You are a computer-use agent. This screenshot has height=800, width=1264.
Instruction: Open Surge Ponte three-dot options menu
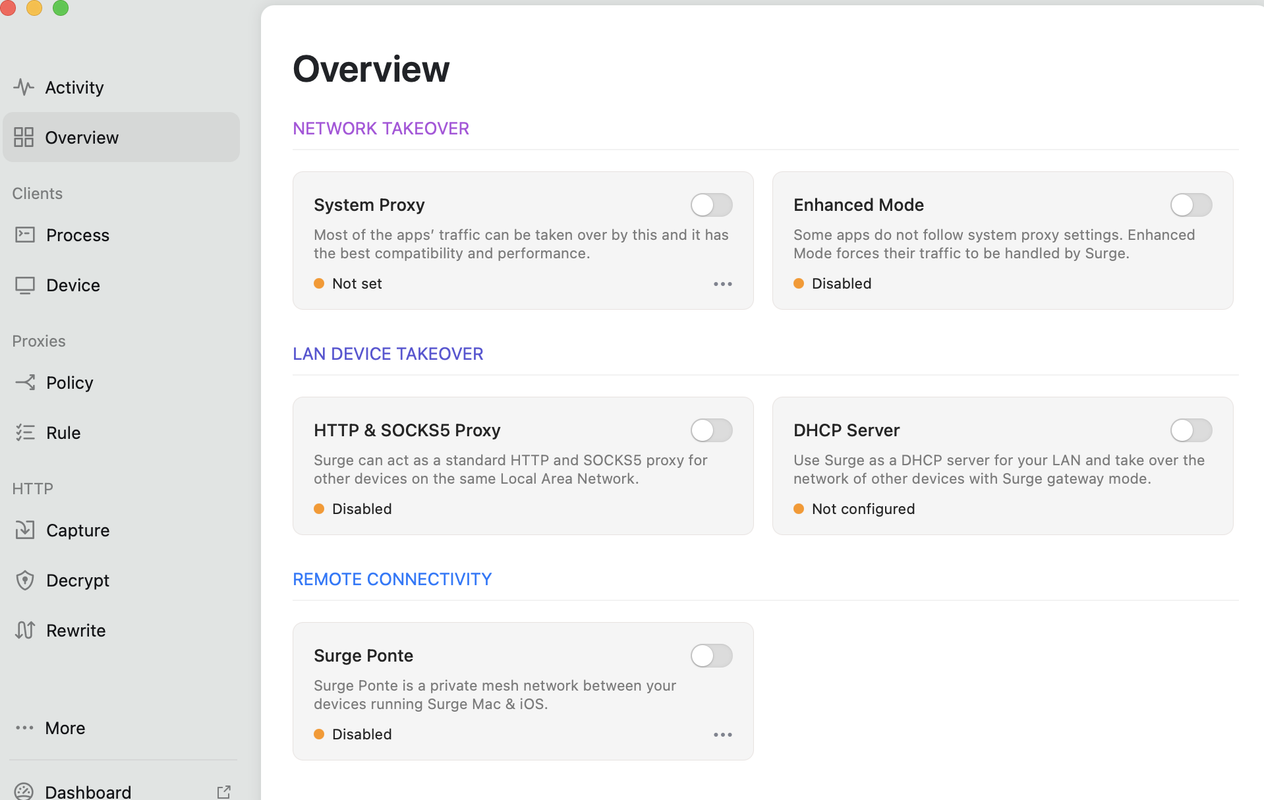[x=723, y=735]
